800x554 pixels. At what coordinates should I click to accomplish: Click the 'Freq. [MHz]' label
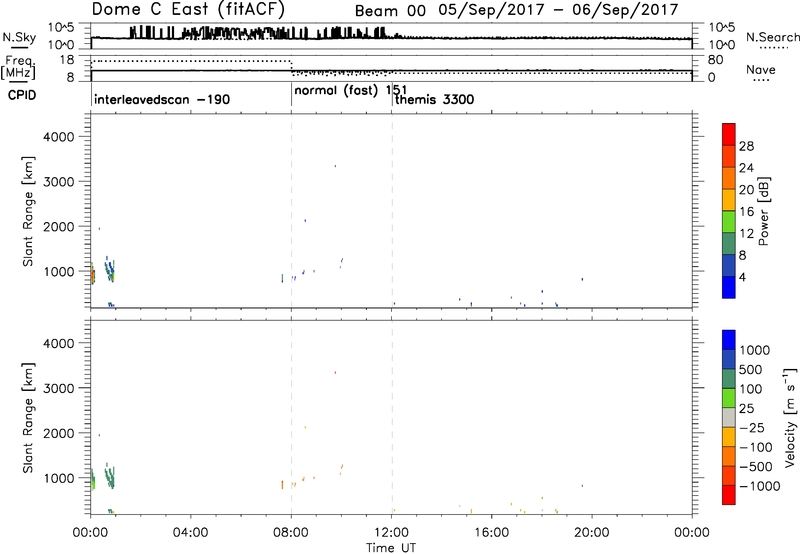point(18,67)
